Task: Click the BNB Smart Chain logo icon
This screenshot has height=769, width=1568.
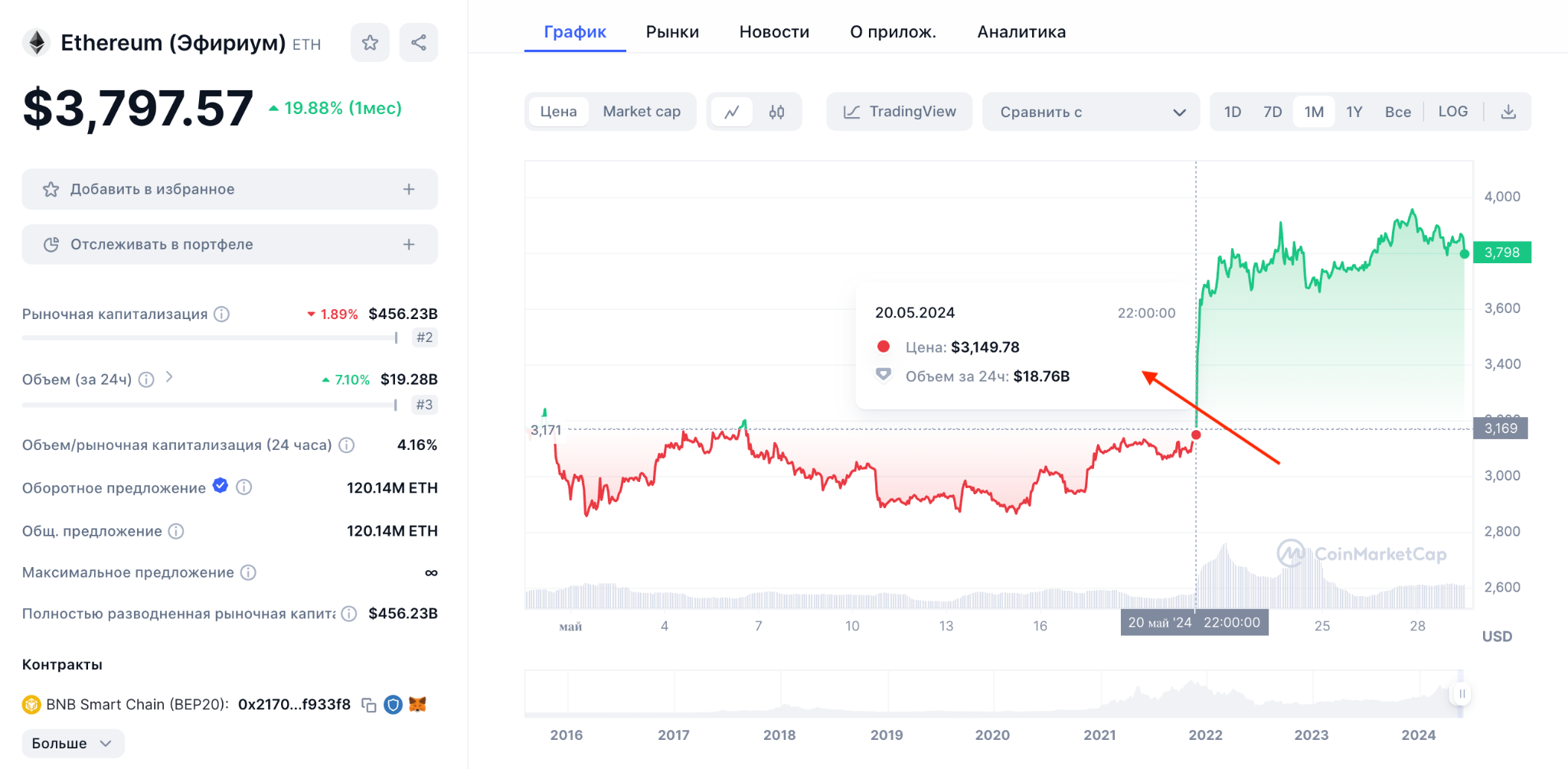Action: point(31,705)
